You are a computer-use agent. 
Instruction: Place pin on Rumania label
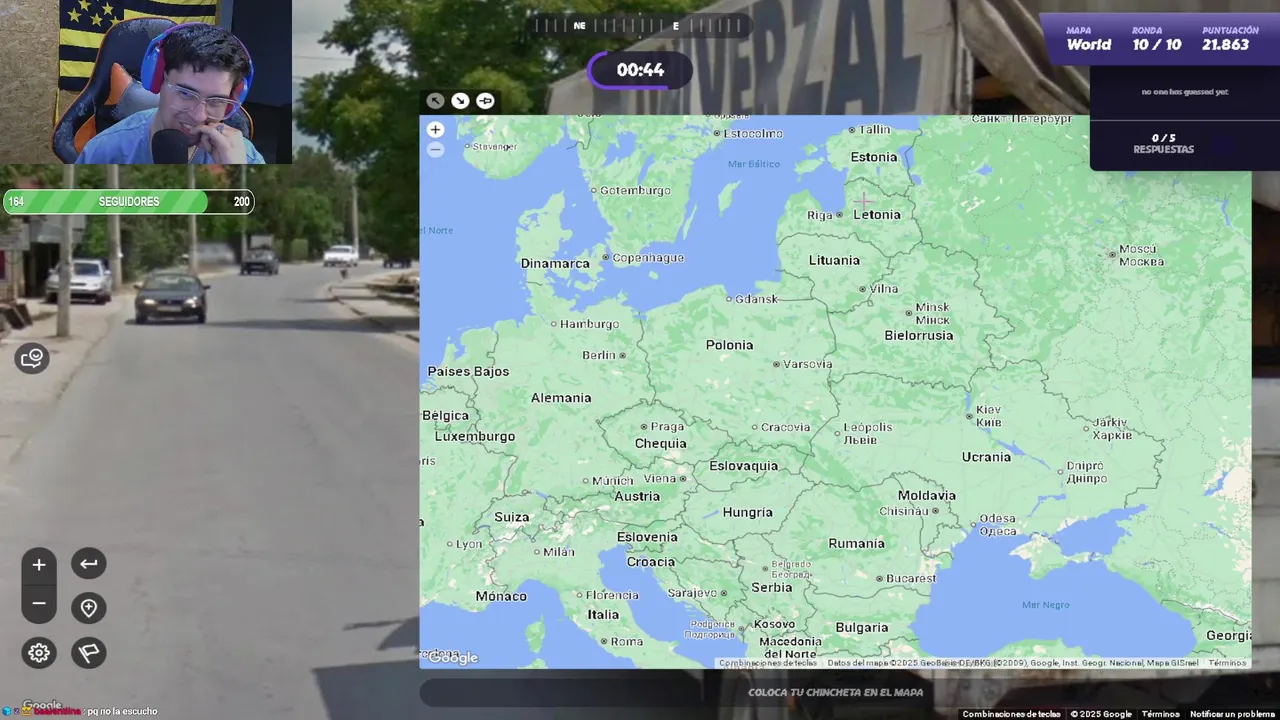click(x=856, y=544)
